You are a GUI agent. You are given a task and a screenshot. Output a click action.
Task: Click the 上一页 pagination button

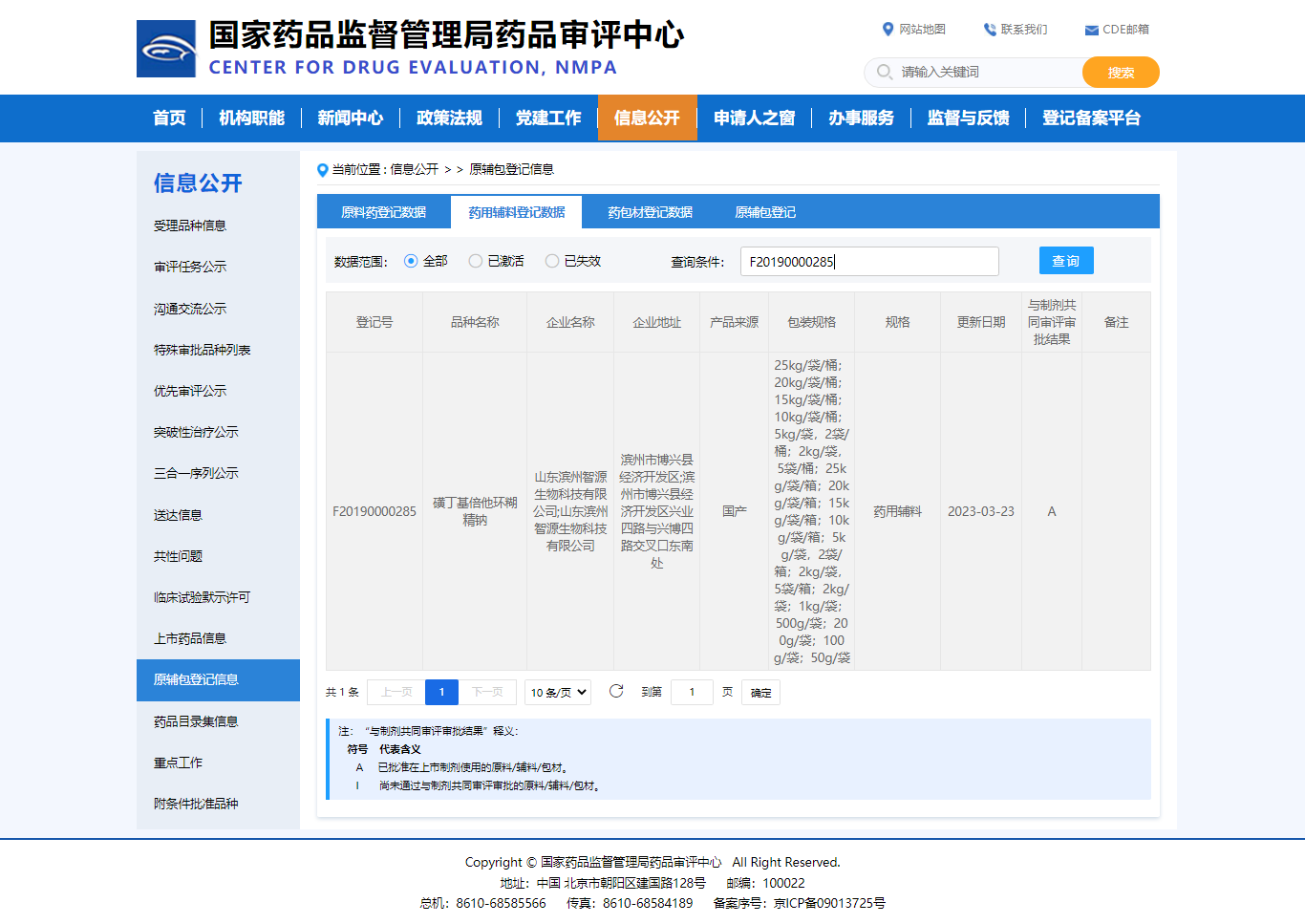tap(396, 692)
